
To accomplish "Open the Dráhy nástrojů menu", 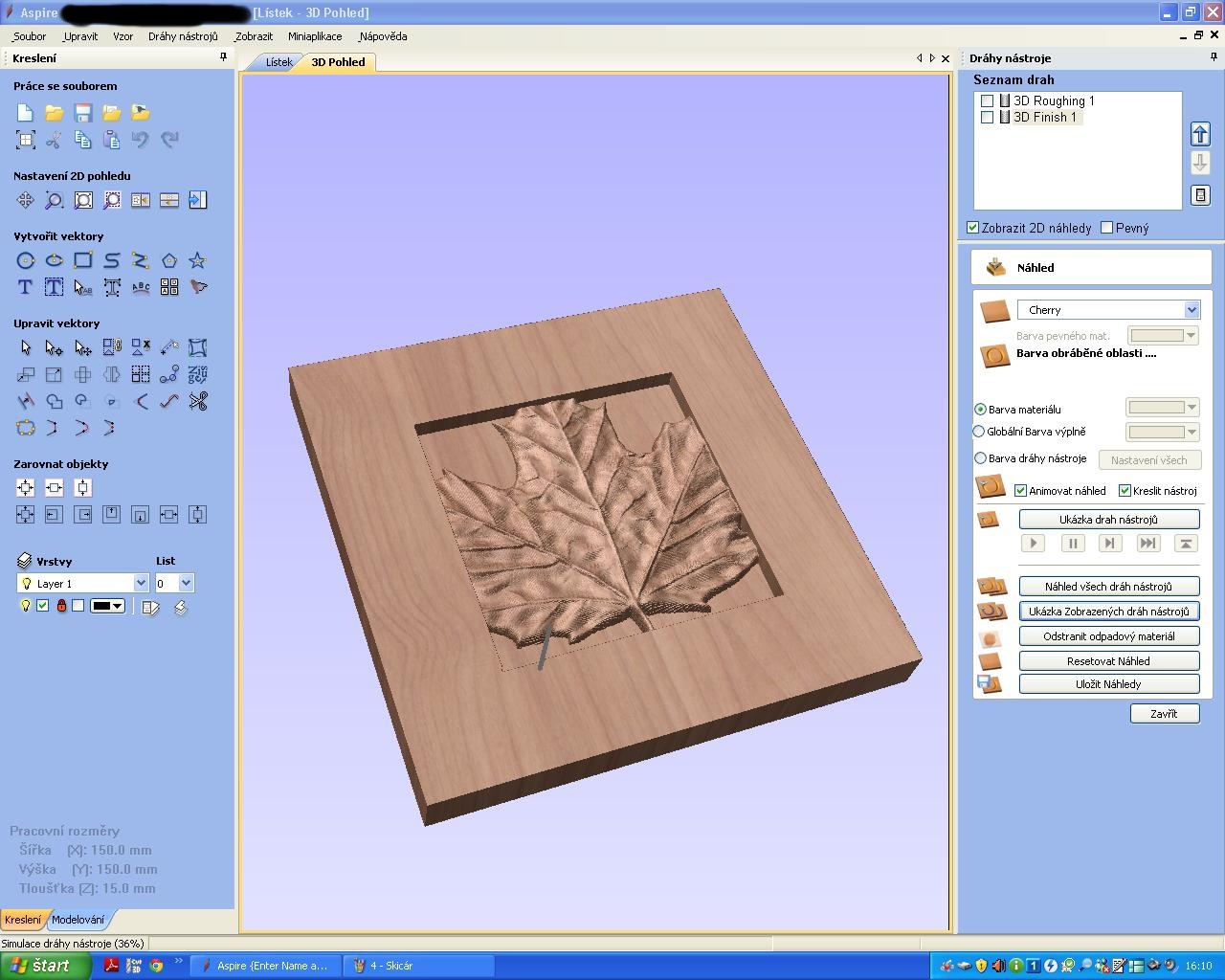I will [183, 36].
